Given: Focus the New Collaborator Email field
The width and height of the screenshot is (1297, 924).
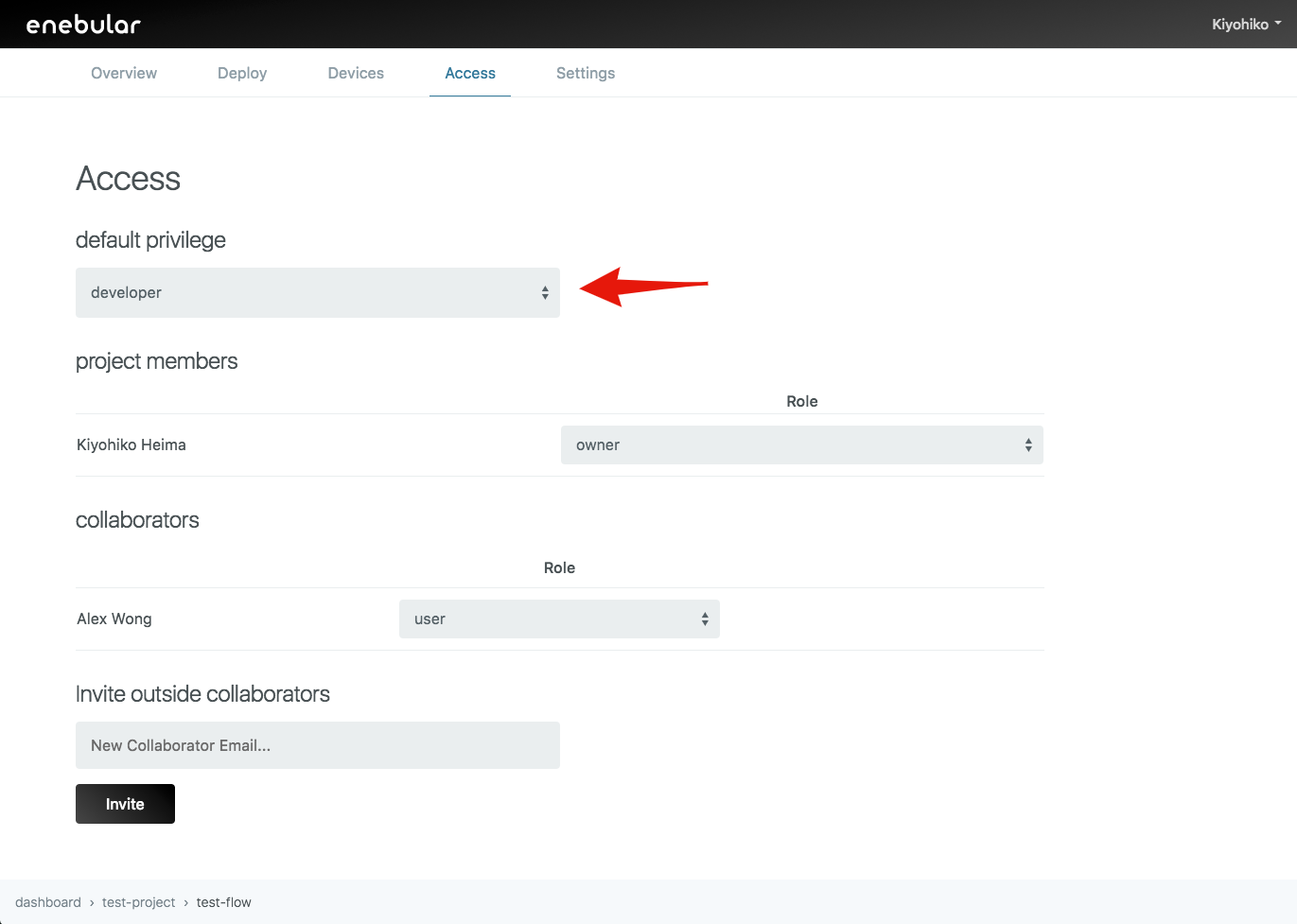Looking at the screenshot, I should tap(318, 745).
